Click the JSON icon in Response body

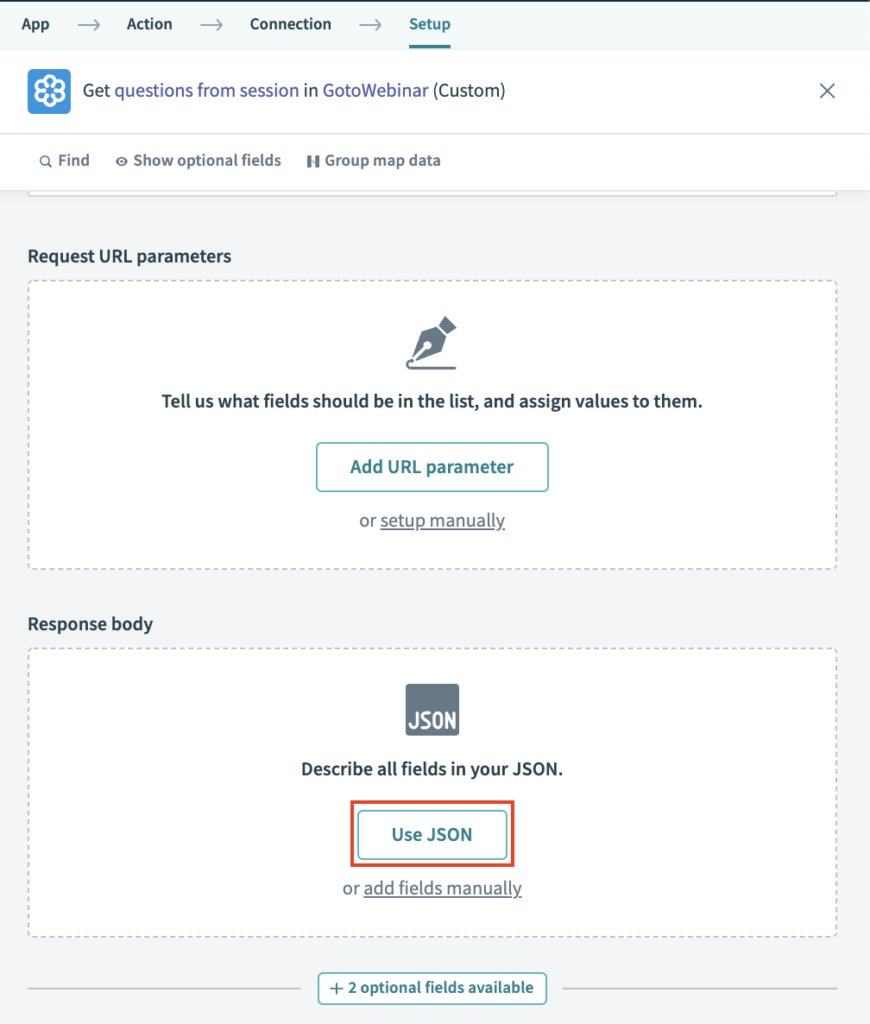[x=432, y=709]
